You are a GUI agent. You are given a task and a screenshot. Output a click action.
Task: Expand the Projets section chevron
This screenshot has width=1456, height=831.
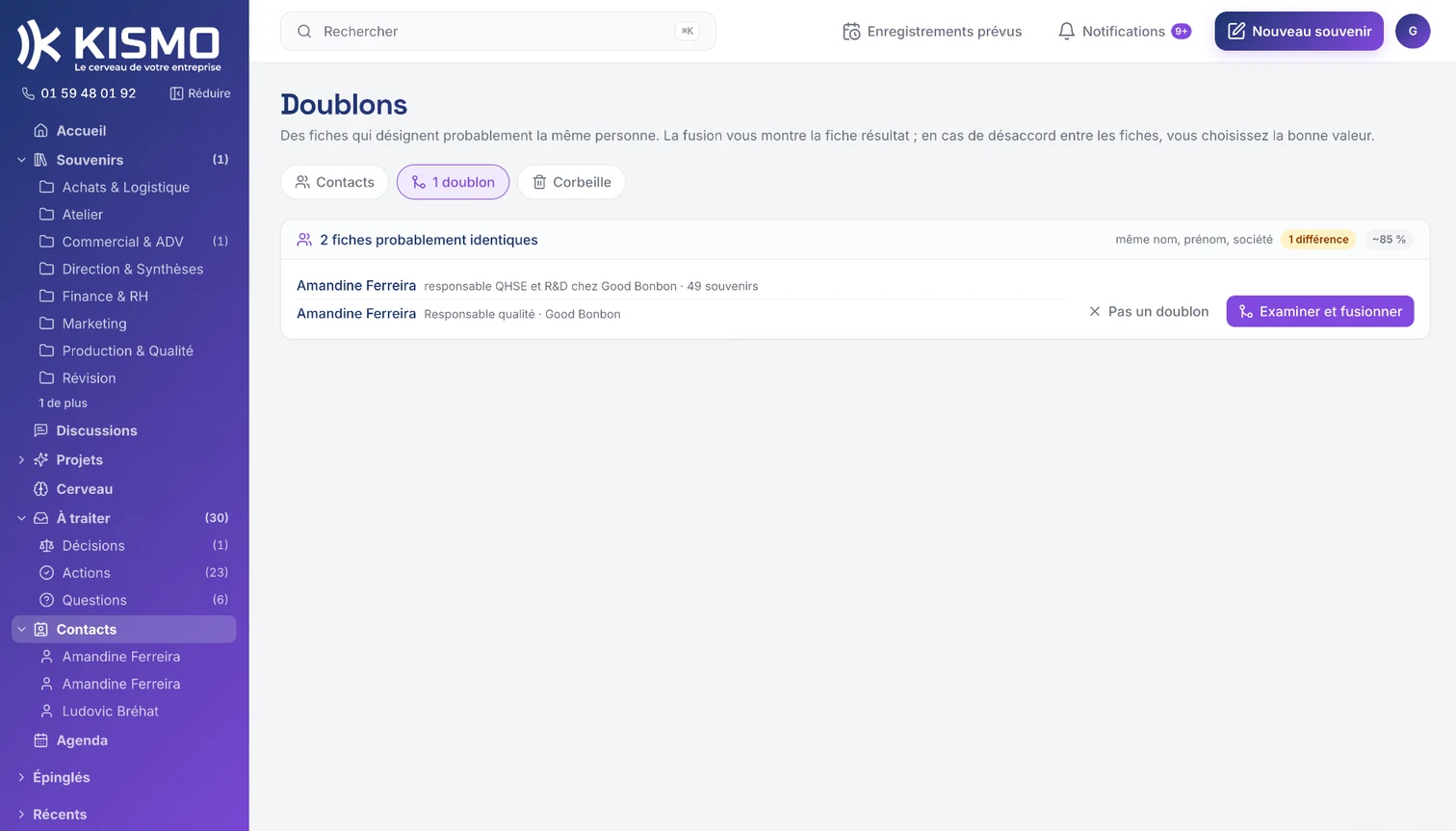[x=21, y=460]
